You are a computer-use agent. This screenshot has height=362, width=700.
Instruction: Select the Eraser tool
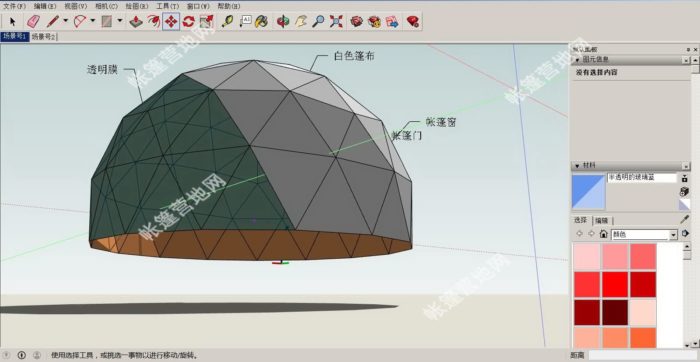pos(33,21)
